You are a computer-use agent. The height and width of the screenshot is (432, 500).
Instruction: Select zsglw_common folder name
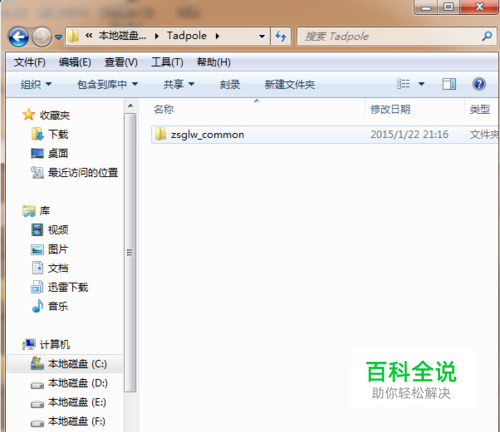click(208, 135)
